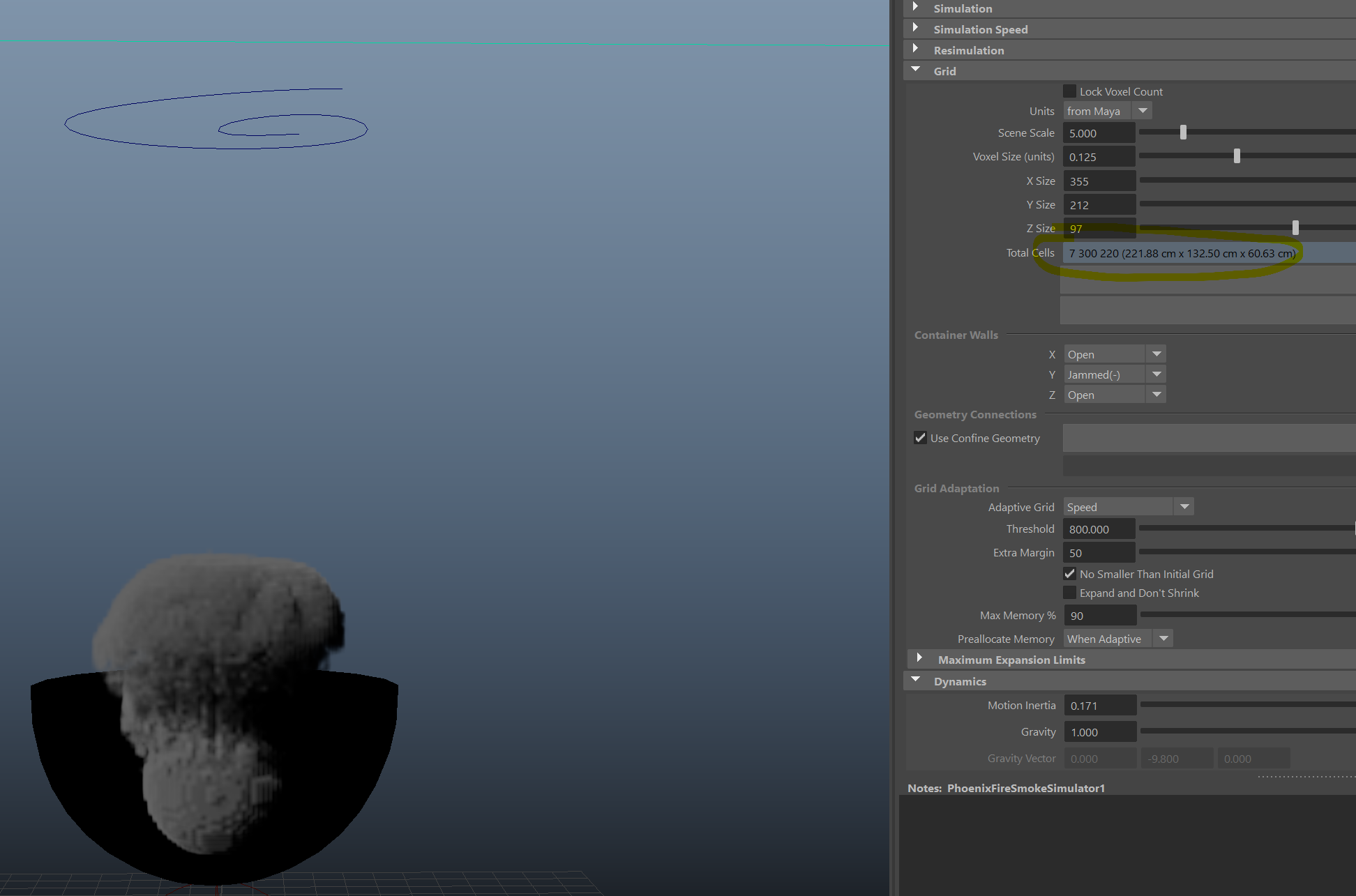Click the Z Size field
The image size is (1356, 896).
click(x=1099, y=229)
